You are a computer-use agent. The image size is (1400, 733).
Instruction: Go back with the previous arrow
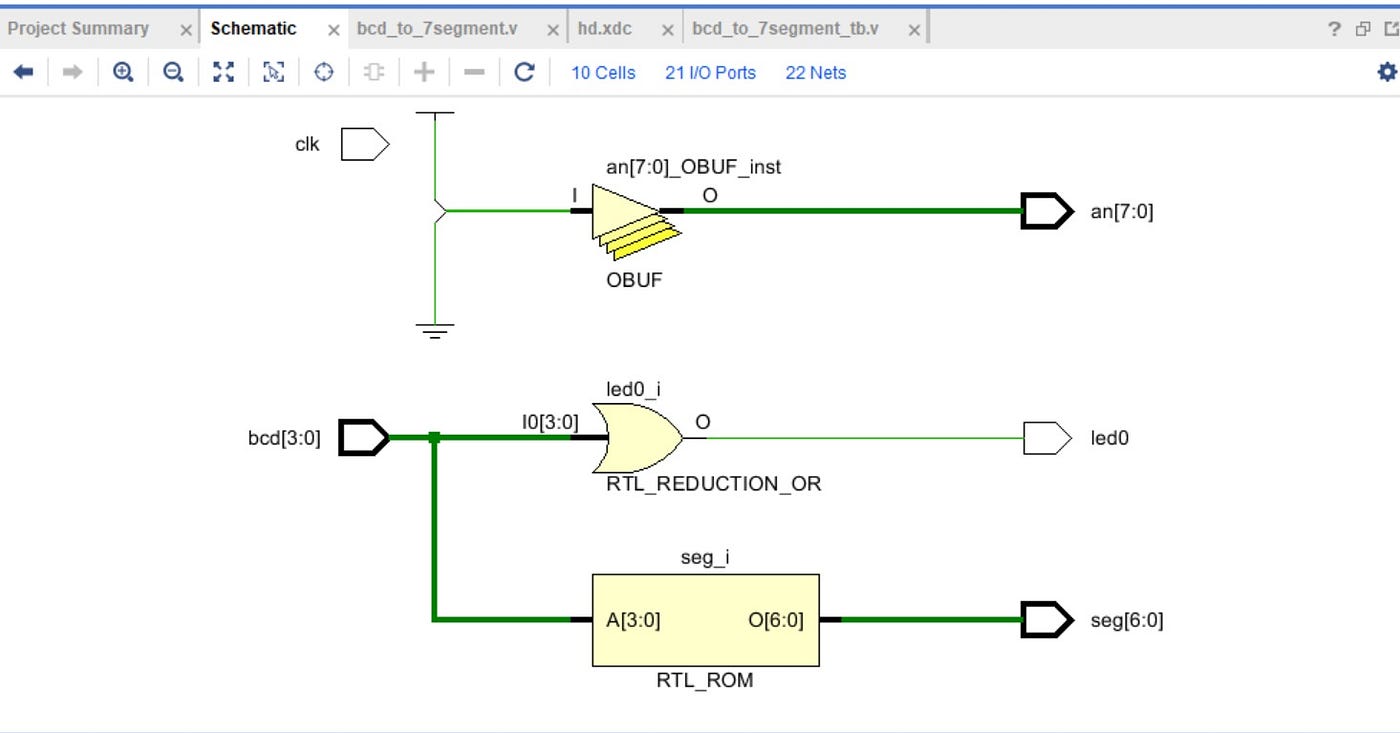[x=23, y=72]
